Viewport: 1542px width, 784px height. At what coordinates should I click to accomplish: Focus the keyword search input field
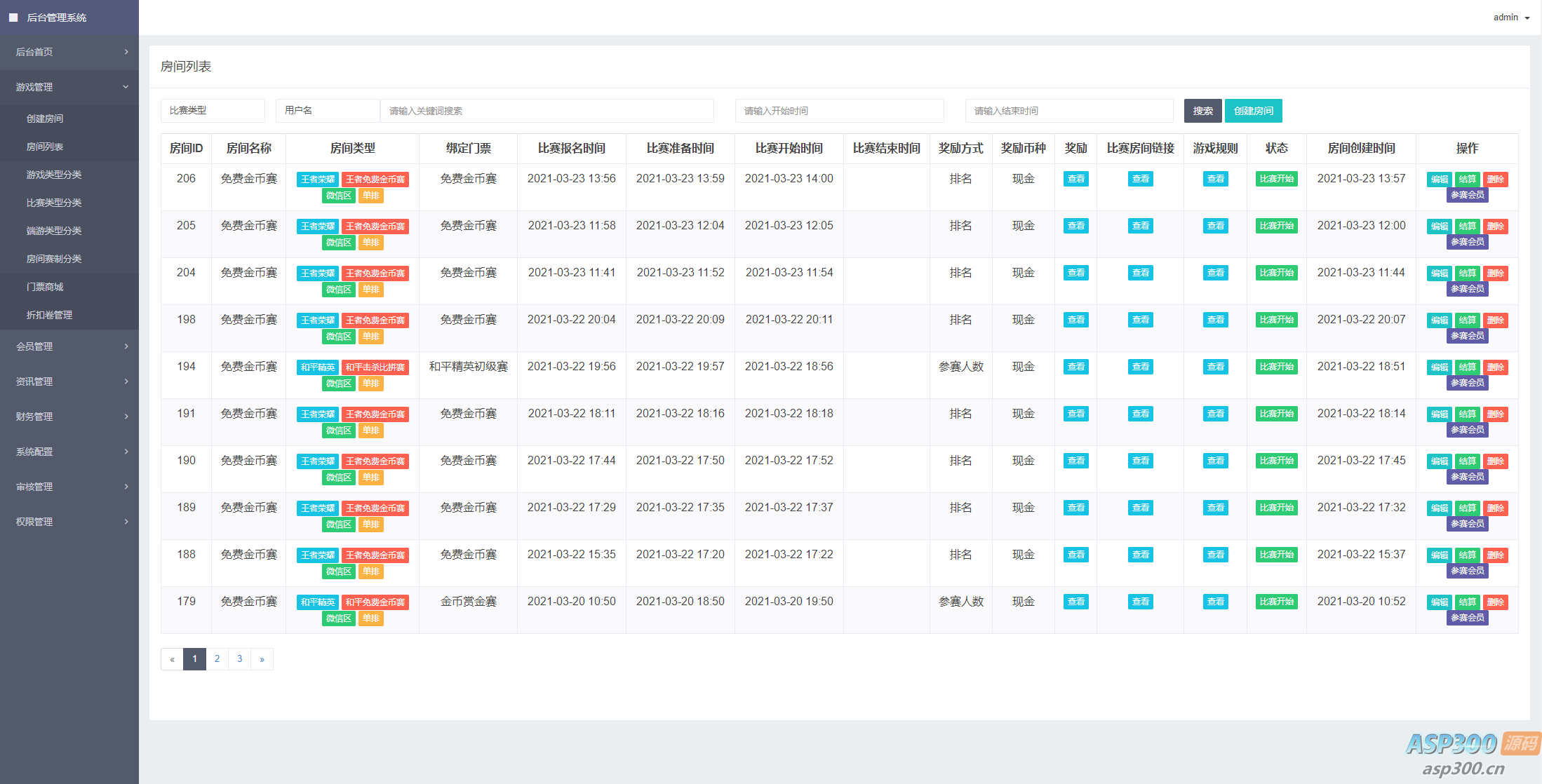pyautogui.click(x=547, y=111)
